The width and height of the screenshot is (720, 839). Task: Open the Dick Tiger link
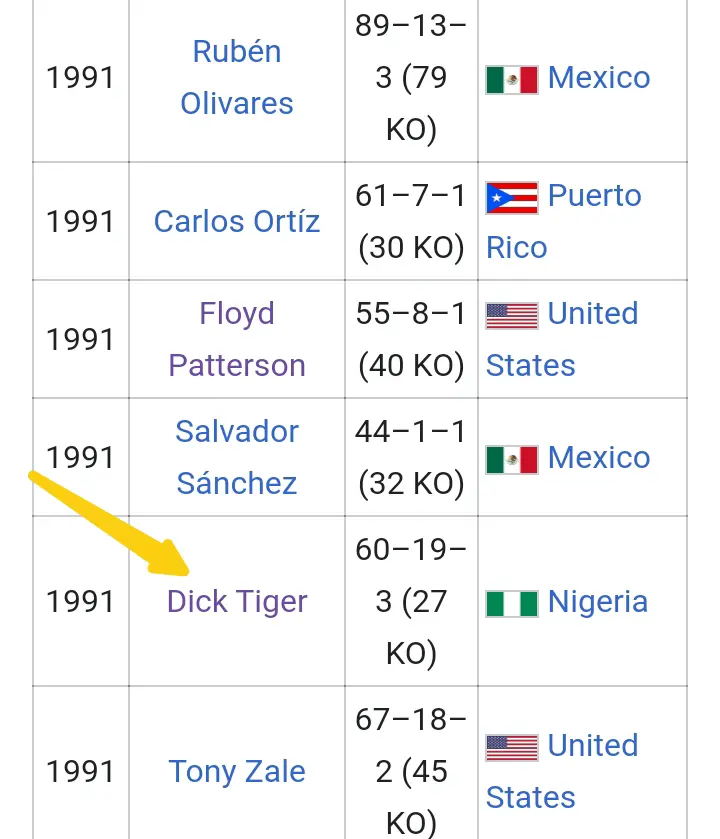coord(237,602)
